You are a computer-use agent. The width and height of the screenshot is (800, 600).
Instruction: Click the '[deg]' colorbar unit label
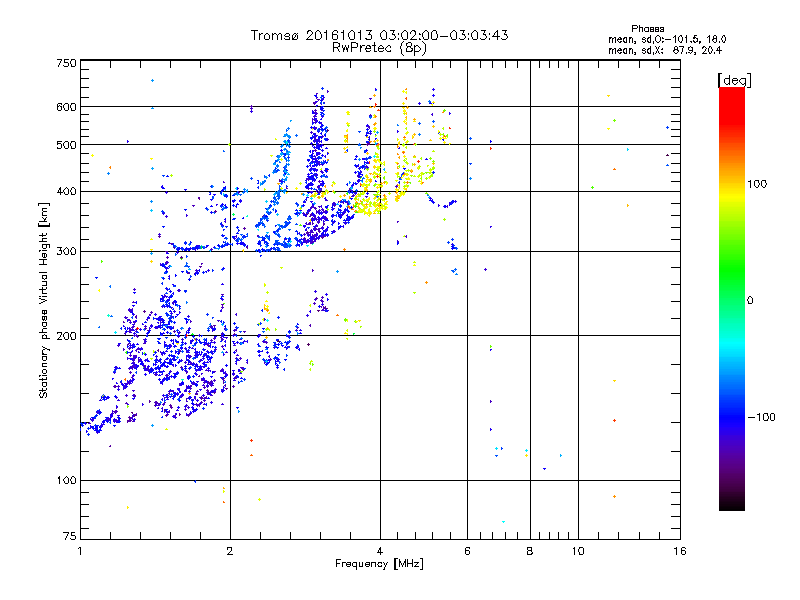click(x=734, y=80)
